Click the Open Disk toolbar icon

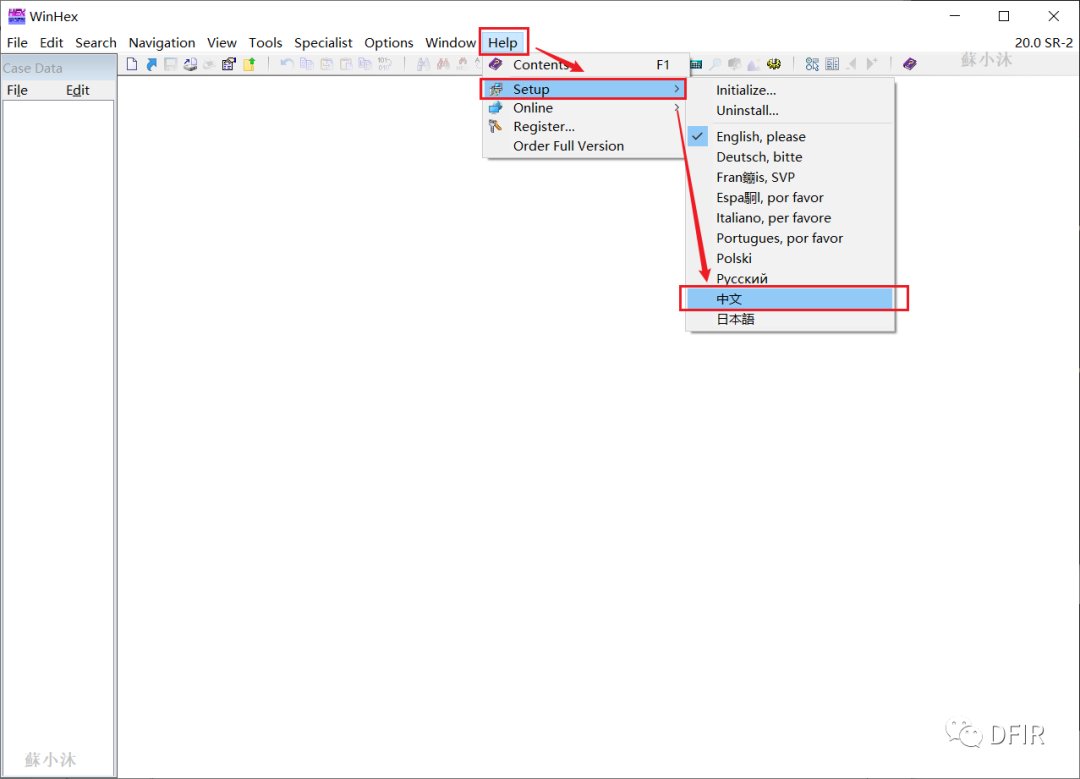(190, 64)
